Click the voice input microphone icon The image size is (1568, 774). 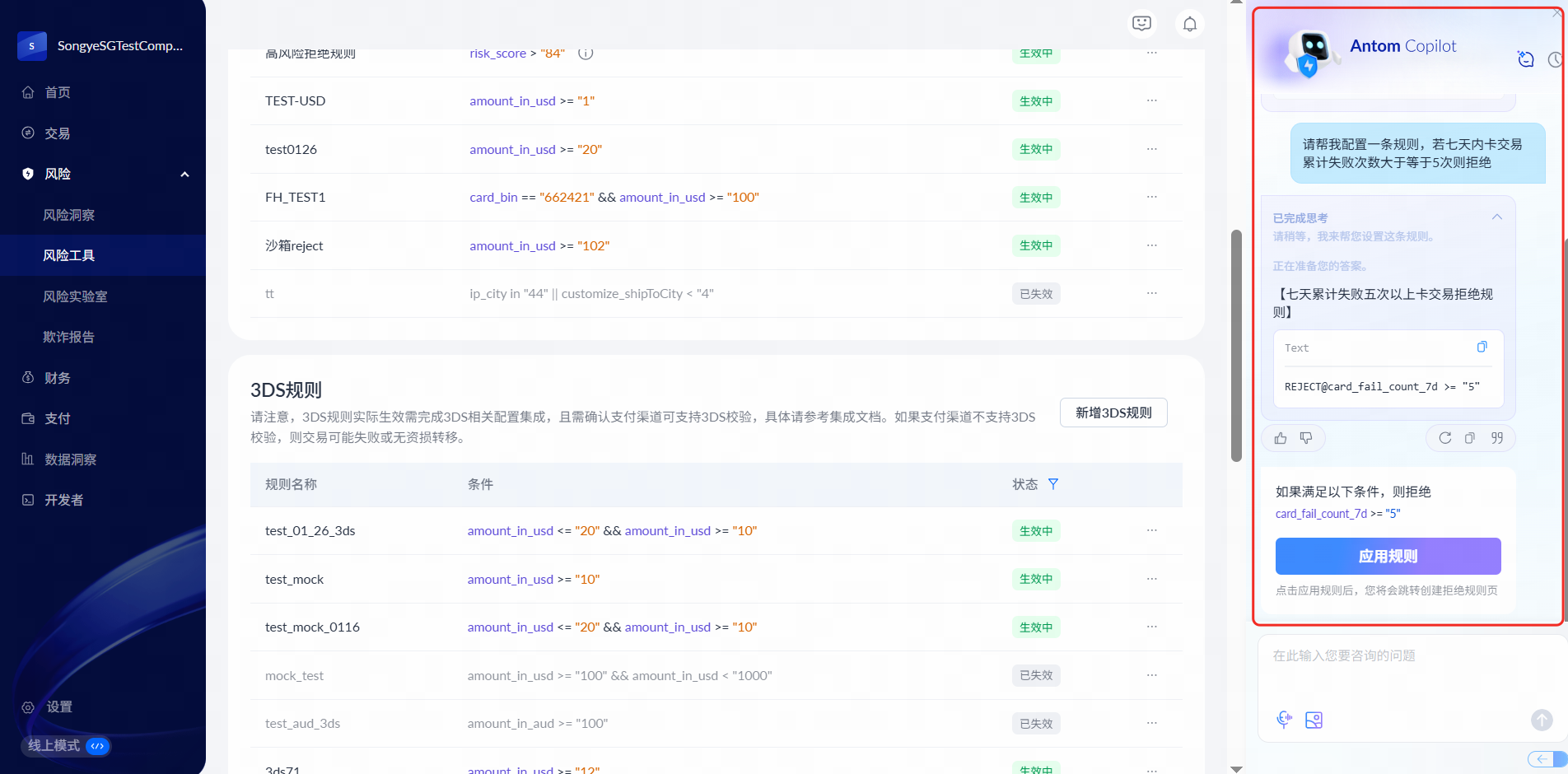coord(1284,720)
